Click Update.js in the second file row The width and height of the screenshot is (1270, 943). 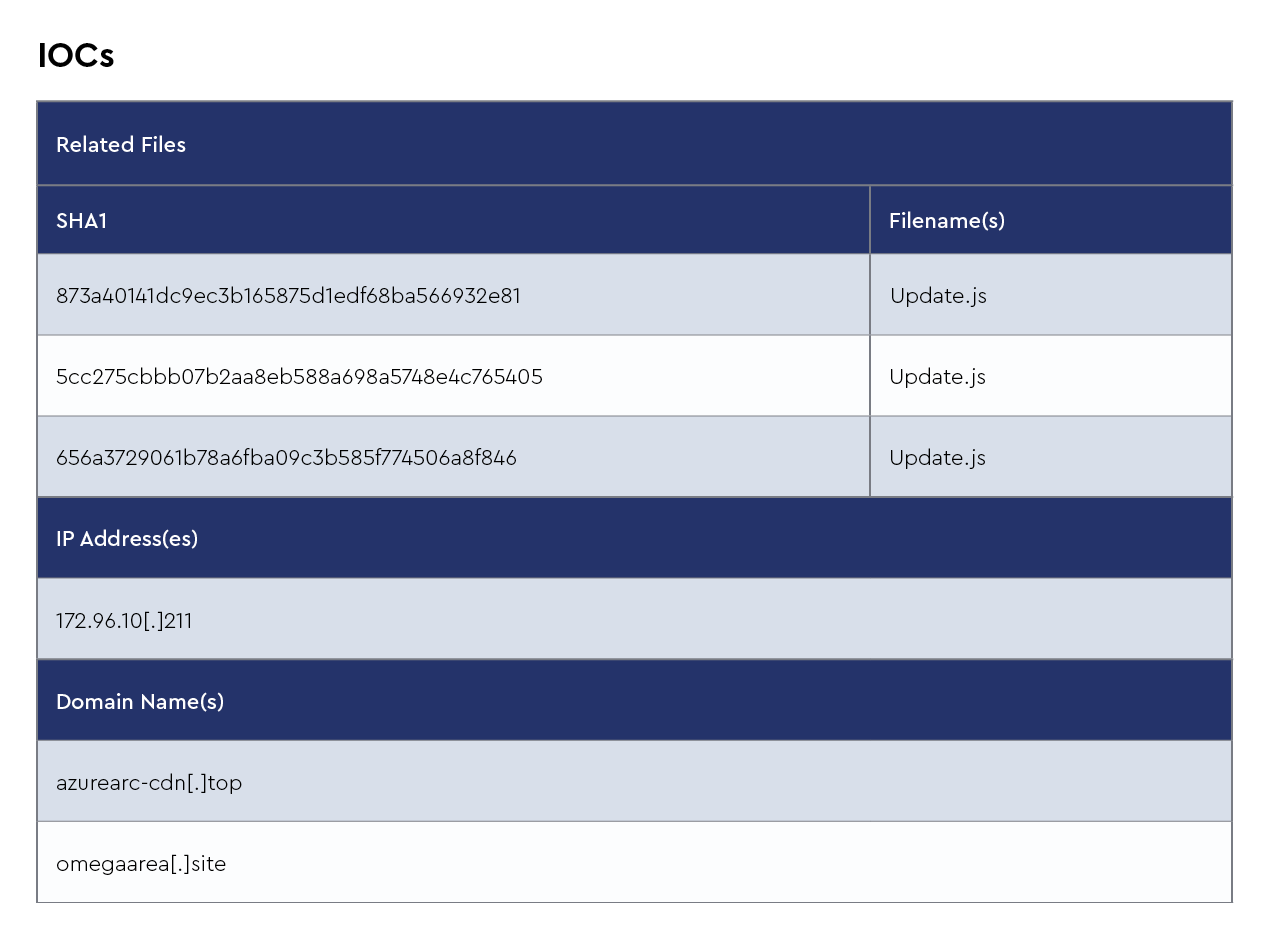[938, 377]
